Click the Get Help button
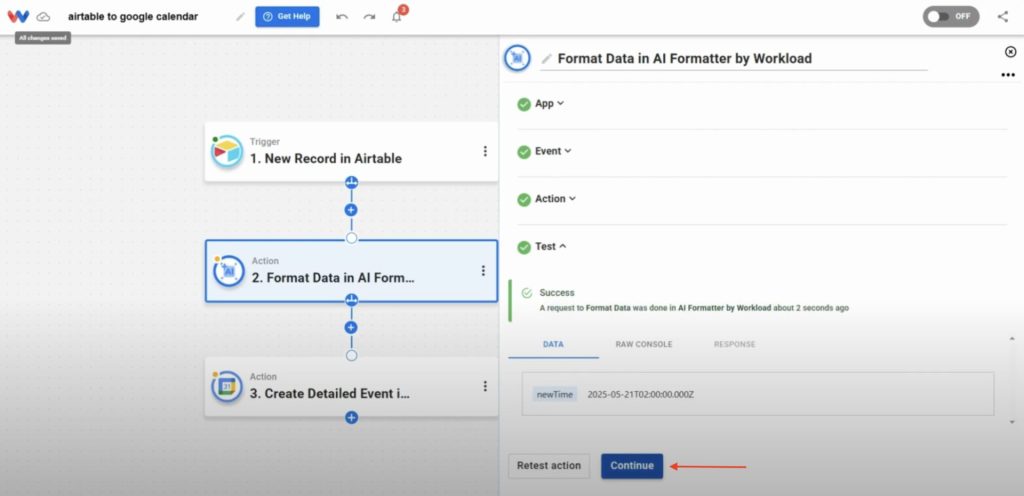 click(x=287, y=16)
